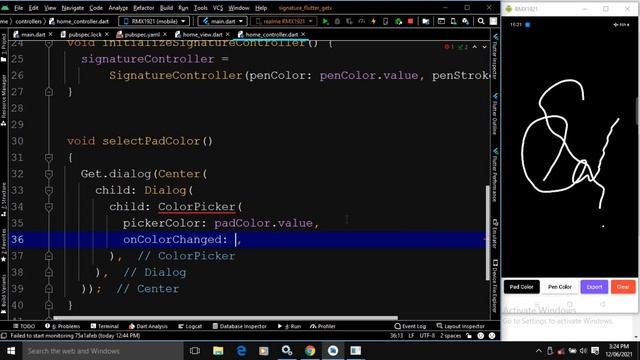640x360 pixels.
Task: Open the Favorites tool window
Action: [x=4, y=245]
